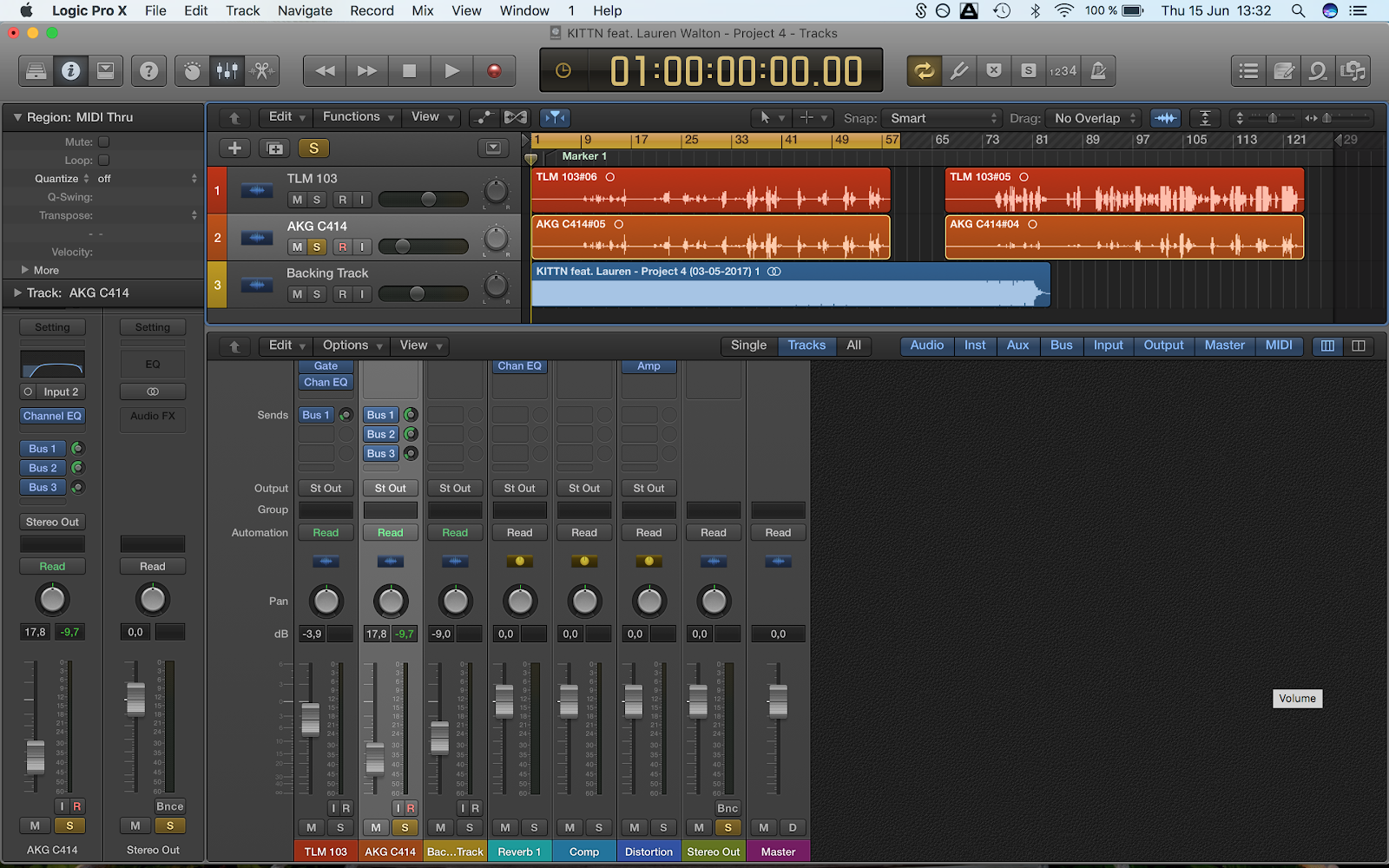The height and width of the screenshot is (868, 1389).
Task: Click the Tuner icon button
Action: 959,71
